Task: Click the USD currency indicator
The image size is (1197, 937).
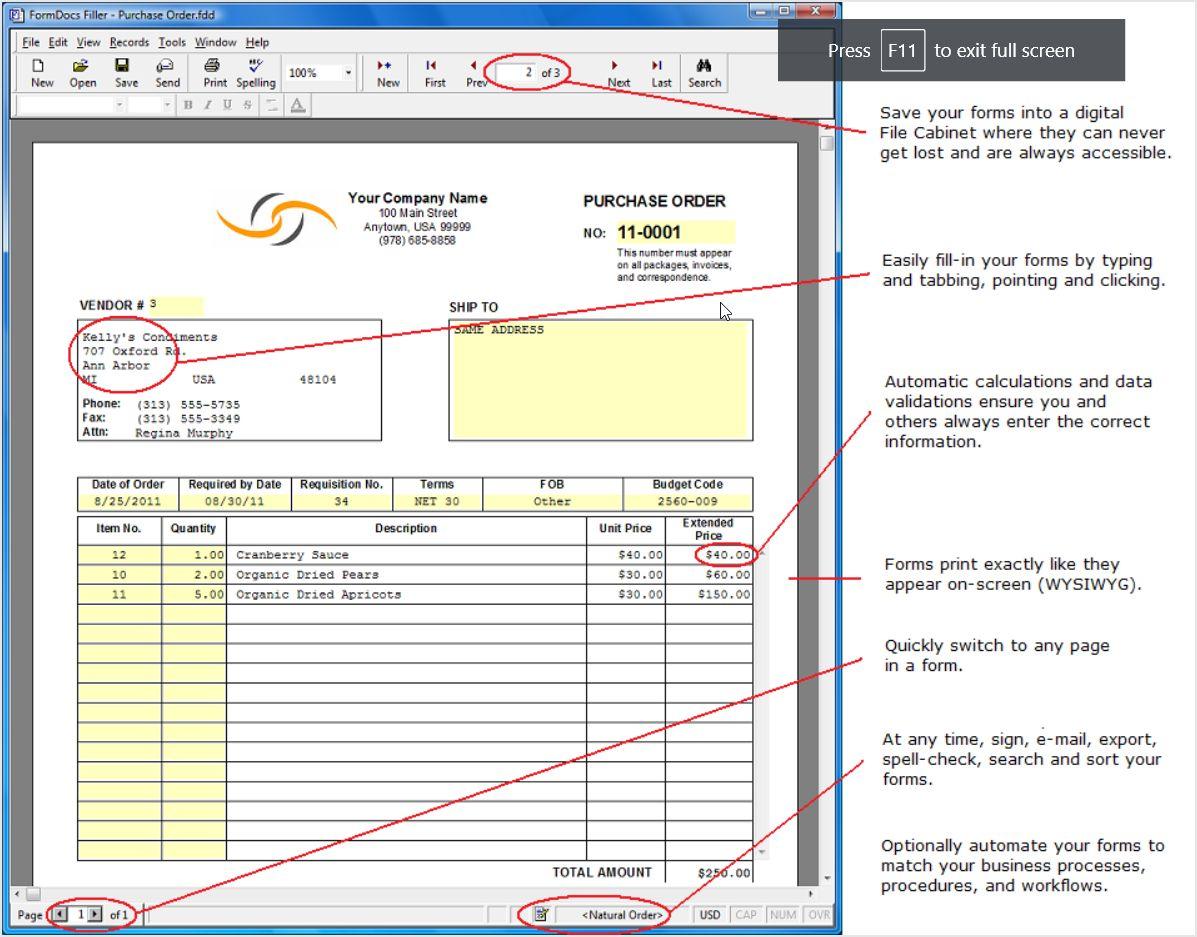Action: [x=710, y=915]
